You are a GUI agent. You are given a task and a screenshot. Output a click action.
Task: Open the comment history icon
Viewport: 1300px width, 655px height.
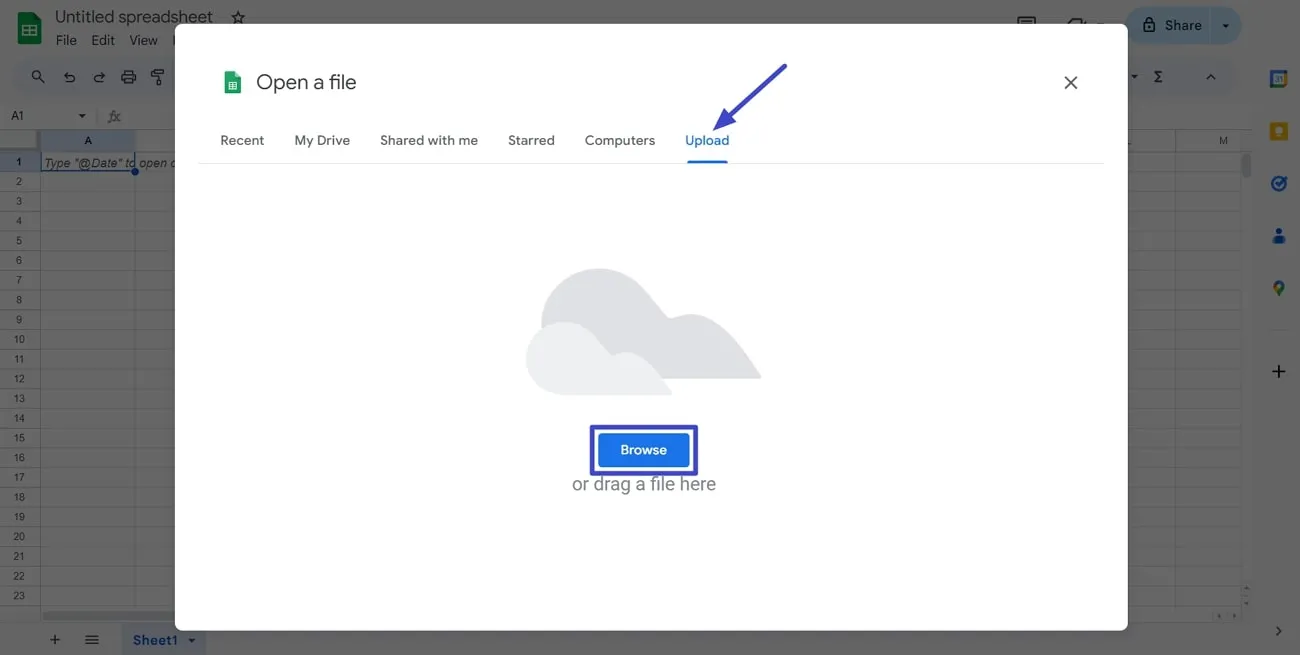(x=1026, y=25)
